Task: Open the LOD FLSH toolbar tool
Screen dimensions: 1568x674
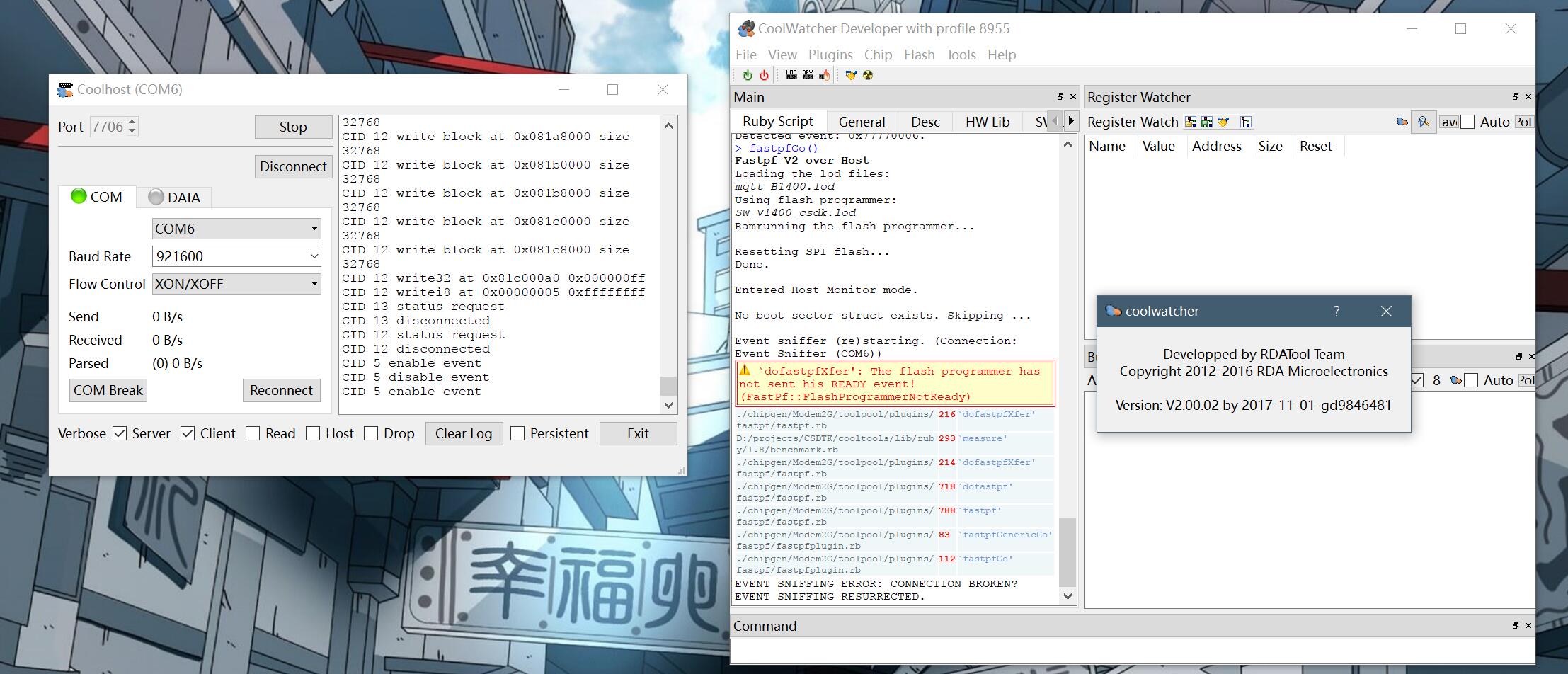Action: (x=791, y=74)
